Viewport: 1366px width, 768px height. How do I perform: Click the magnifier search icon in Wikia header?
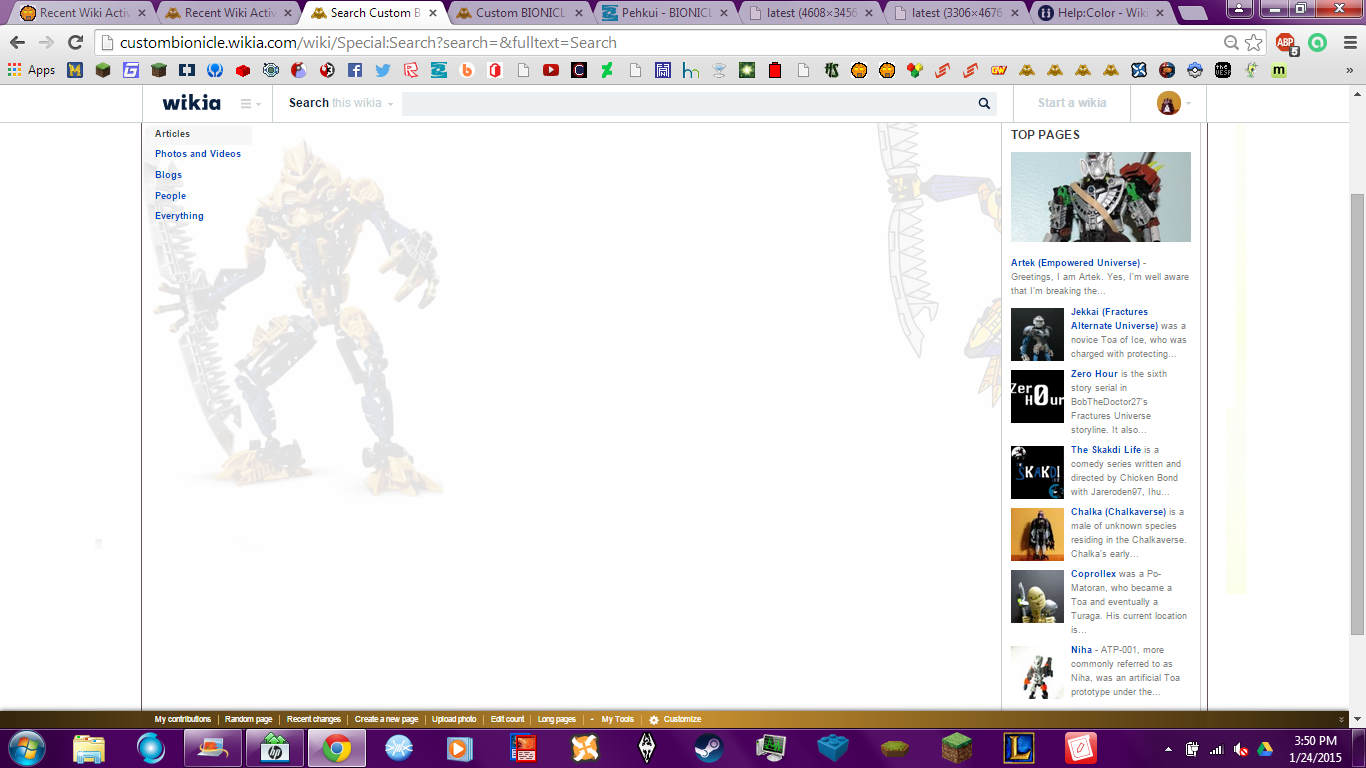pyautogui.click(x=985, y=103)
